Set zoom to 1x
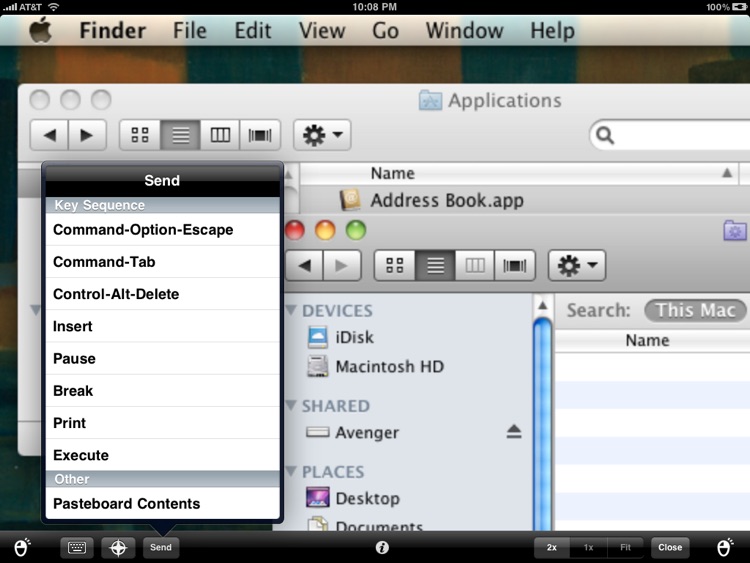This screenshot has height=563, width=750. pyautogui.click(x=588, y=547)
